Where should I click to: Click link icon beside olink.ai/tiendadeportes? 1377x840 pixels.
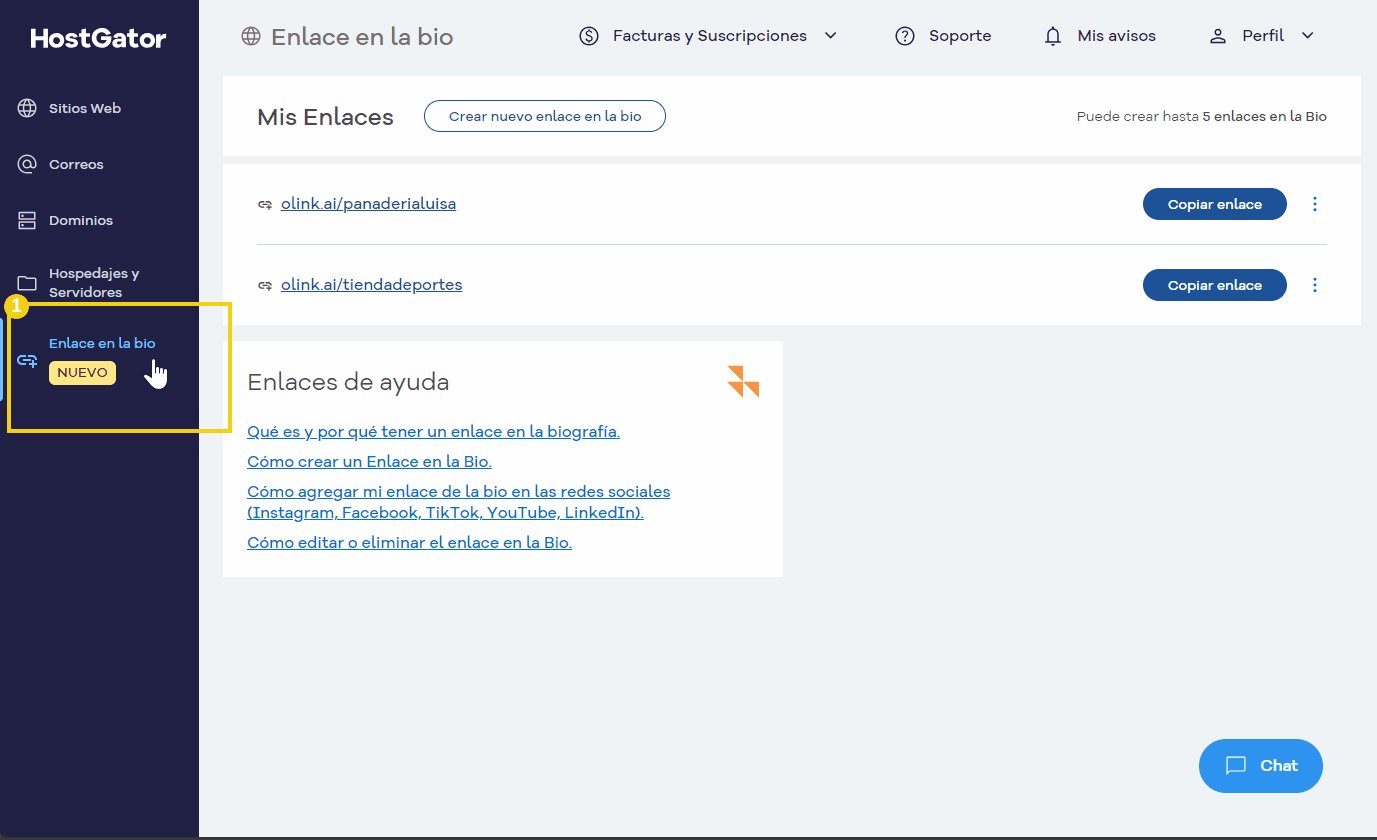tap(265, 285)
